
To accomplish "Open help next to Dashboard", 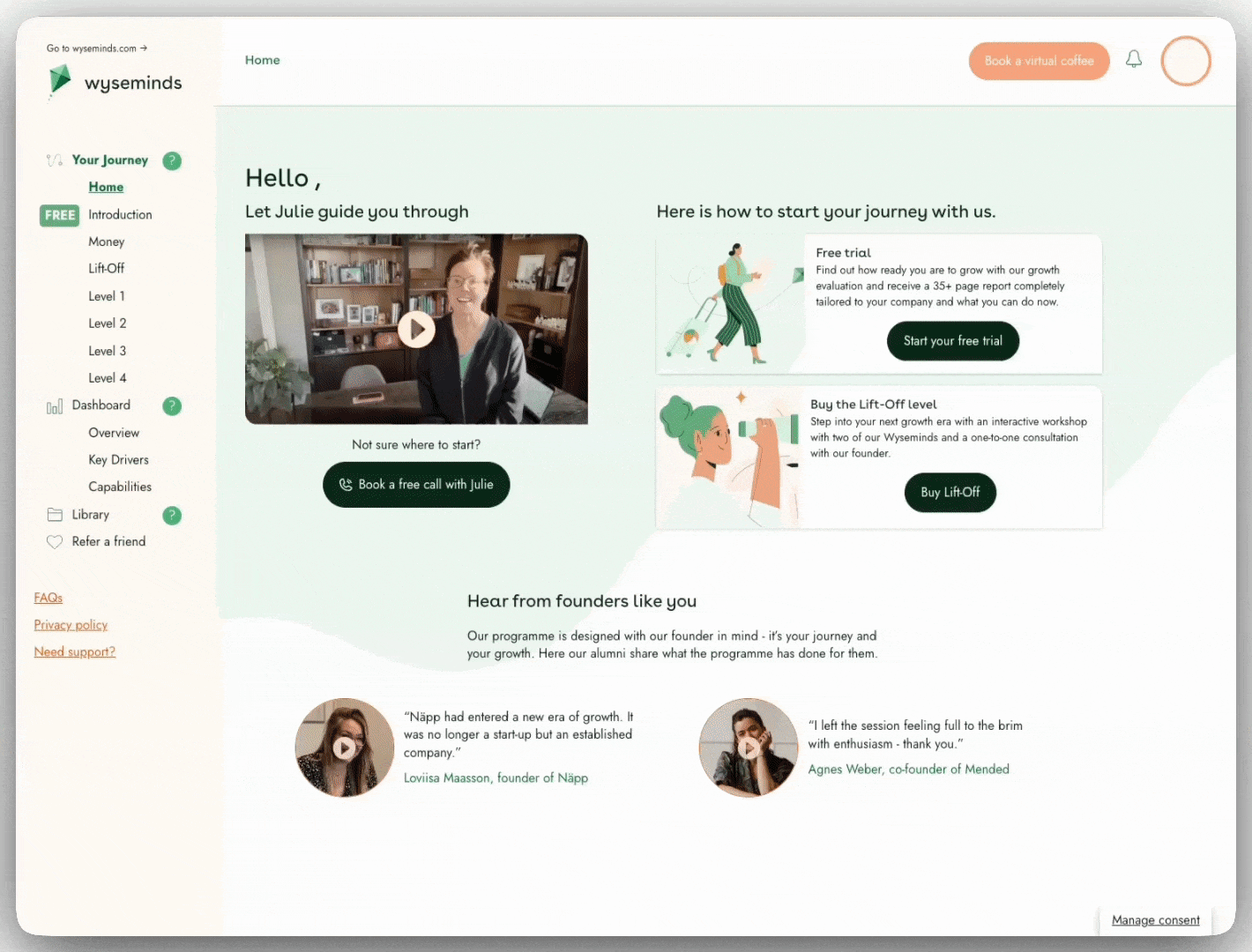I will tap(172, 406).
